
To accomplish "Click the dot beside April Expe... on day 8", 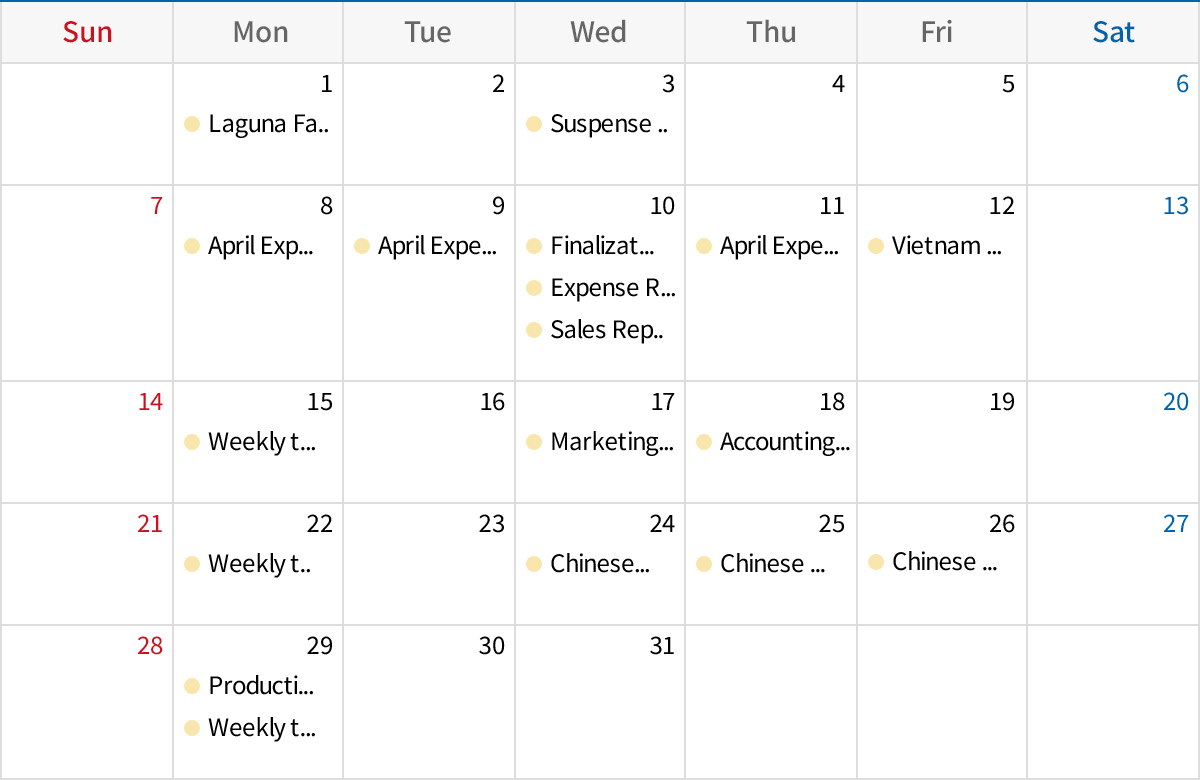I will click(x=192, y=245).
